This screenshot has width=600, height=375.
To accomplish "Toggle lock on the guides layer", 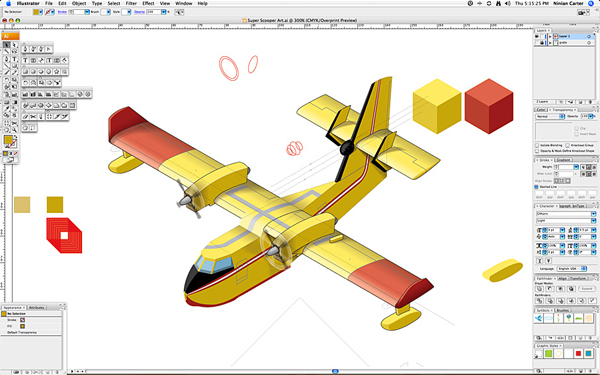I will [542, 43].
